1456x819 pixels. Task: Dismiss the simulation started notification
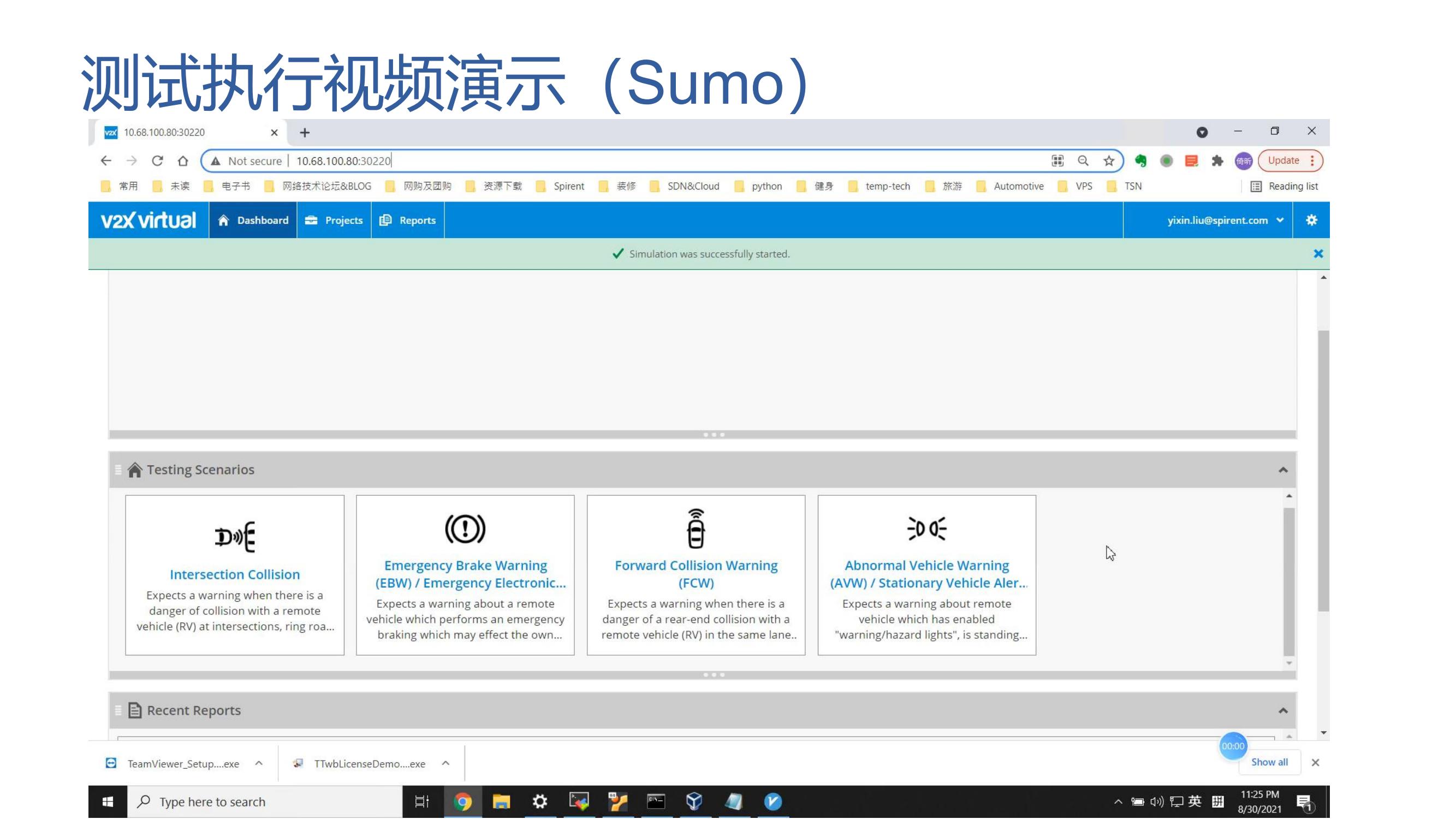(x=1317, y=254)
